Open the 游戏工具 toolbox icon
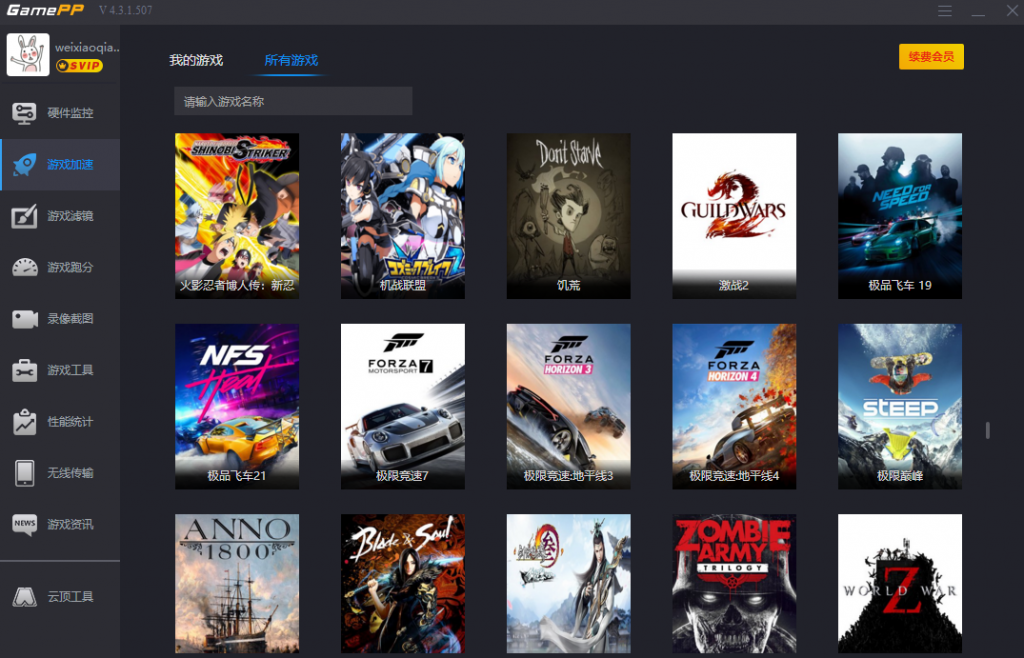This screenshot has width=1024, height=658. [x=25, y=370]
